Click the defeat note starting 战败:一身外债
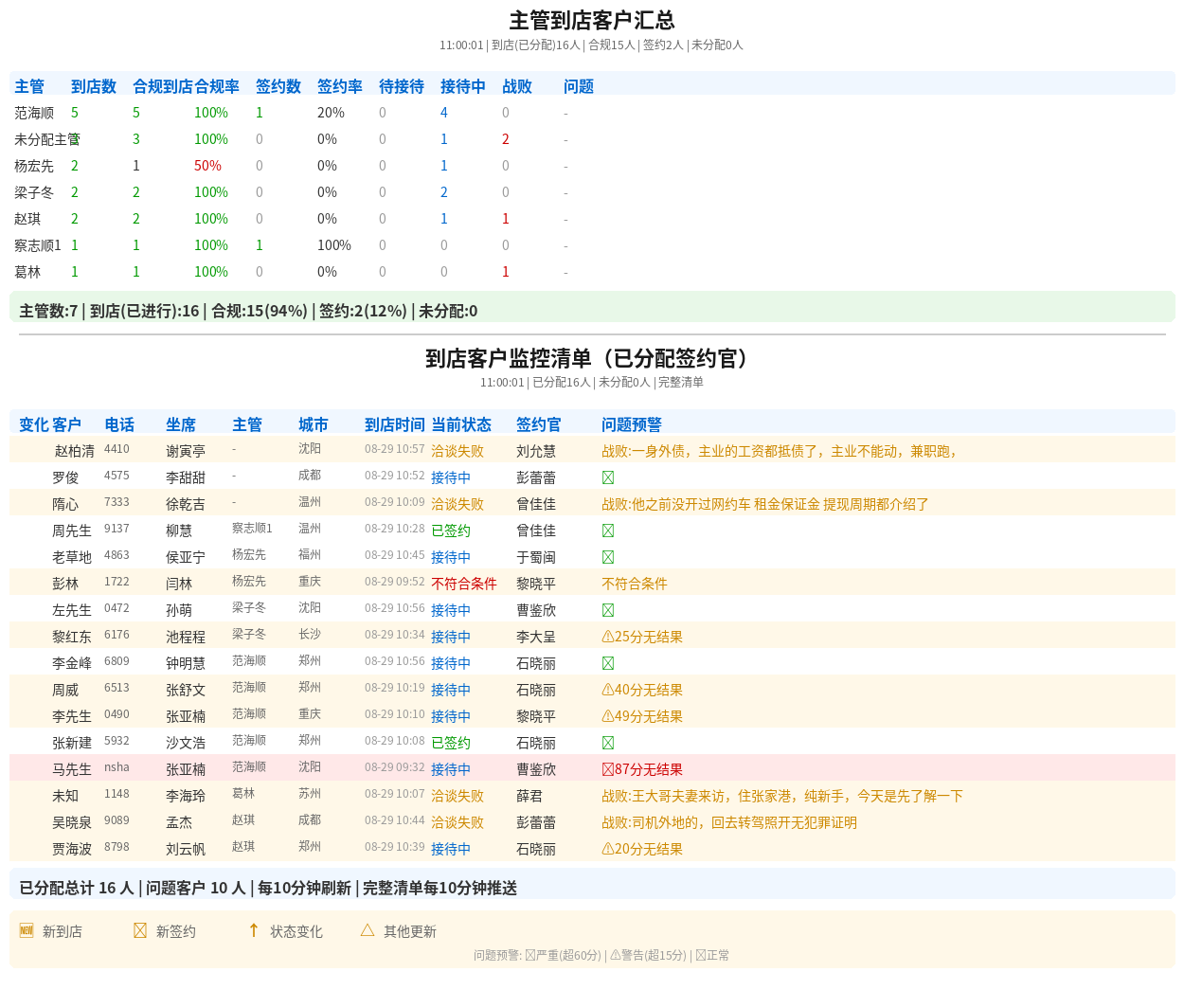Viewport: 1184px width, 1008px height. [780, 451]
